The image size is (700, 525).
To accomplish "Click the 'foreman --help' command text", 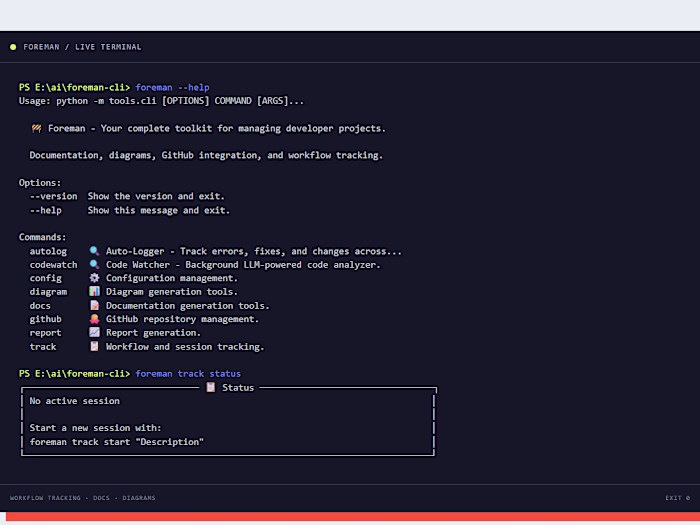I will coord(172,87).
